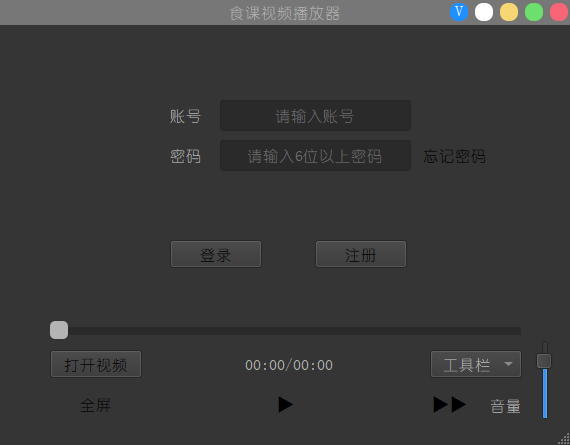Click the green circle maximize button

(534, 12)
